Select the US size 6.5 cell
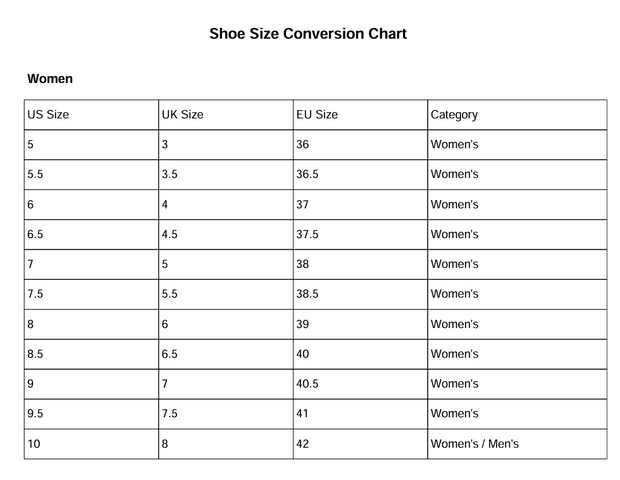620x480 pixels. [36, 235]
